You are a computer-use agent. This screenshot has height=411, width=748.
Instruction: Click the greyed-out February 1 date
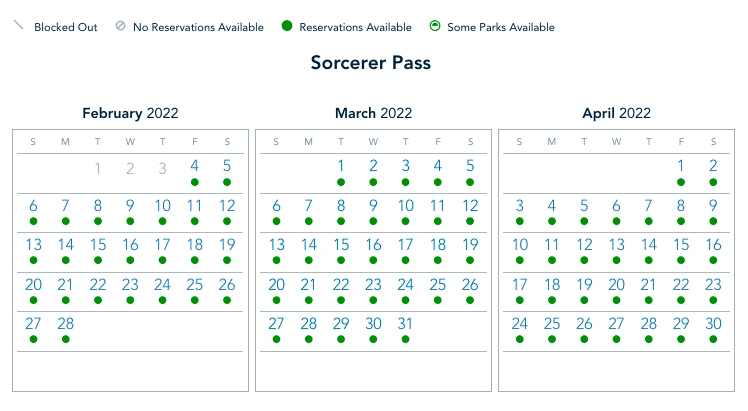point(97,168)
